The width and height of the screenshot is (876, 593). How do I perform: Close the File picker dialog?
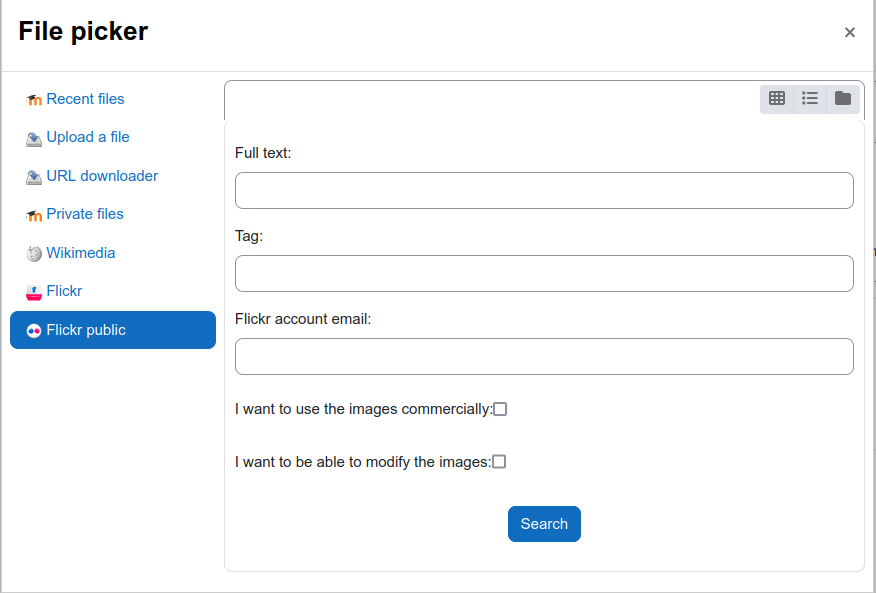850,32
